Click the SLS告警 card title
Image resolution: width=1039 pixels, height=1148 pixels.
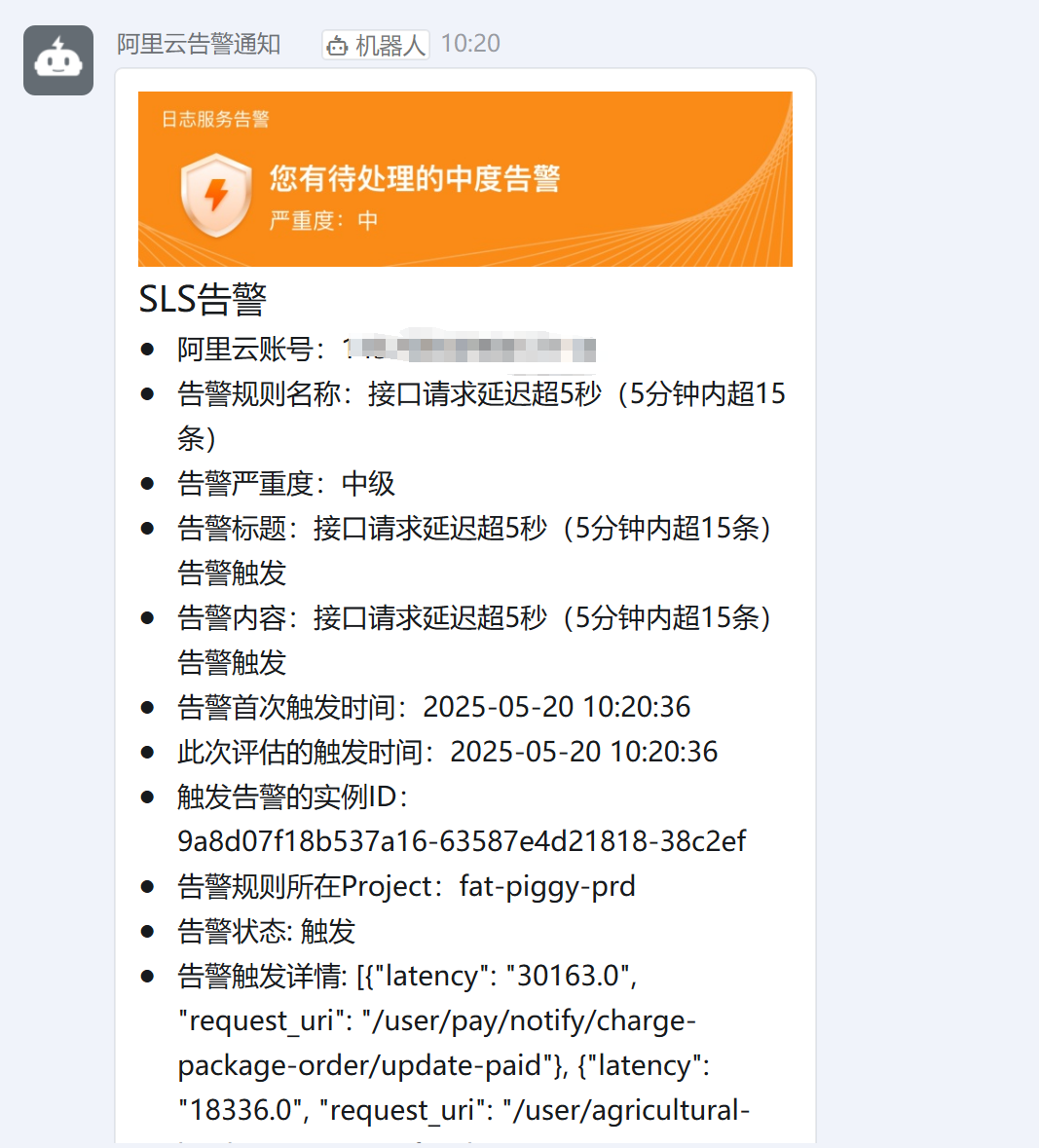pyautogui.click(x=203, y=300)
